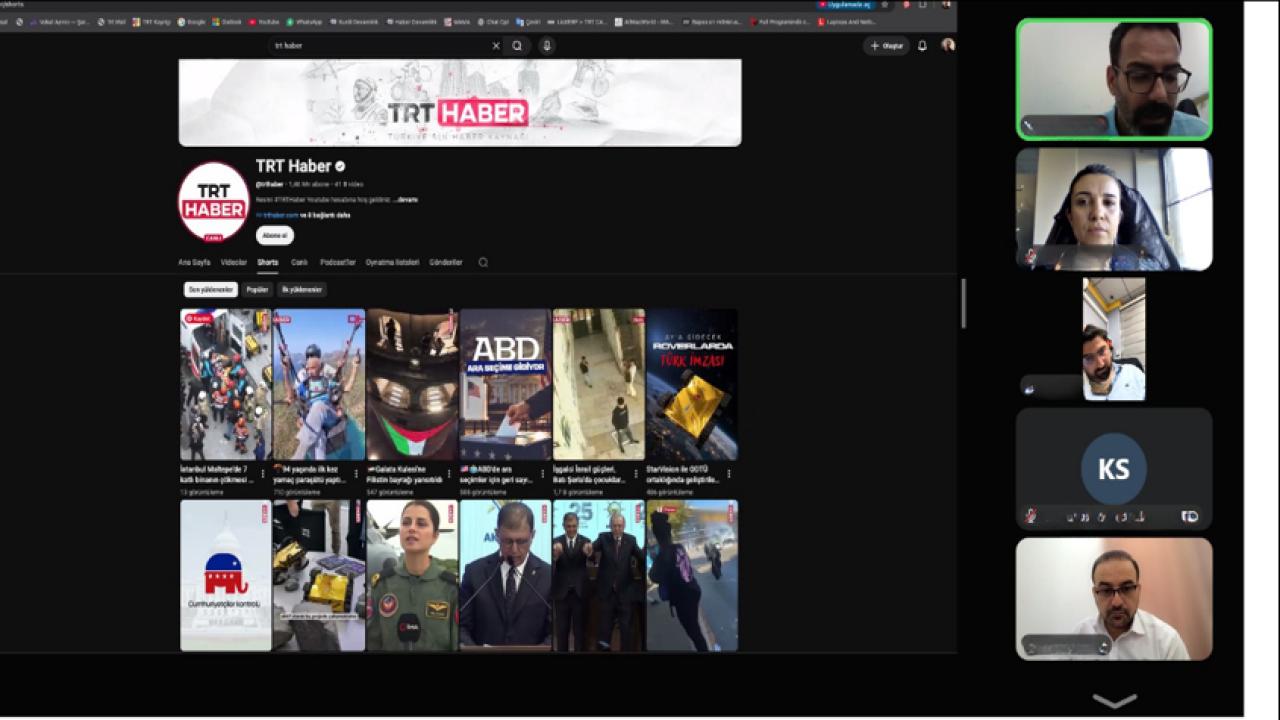Open the İstanbul Maltepe building collapse short
Screen dimensions: 1280x720
click(x=225, y=384)
